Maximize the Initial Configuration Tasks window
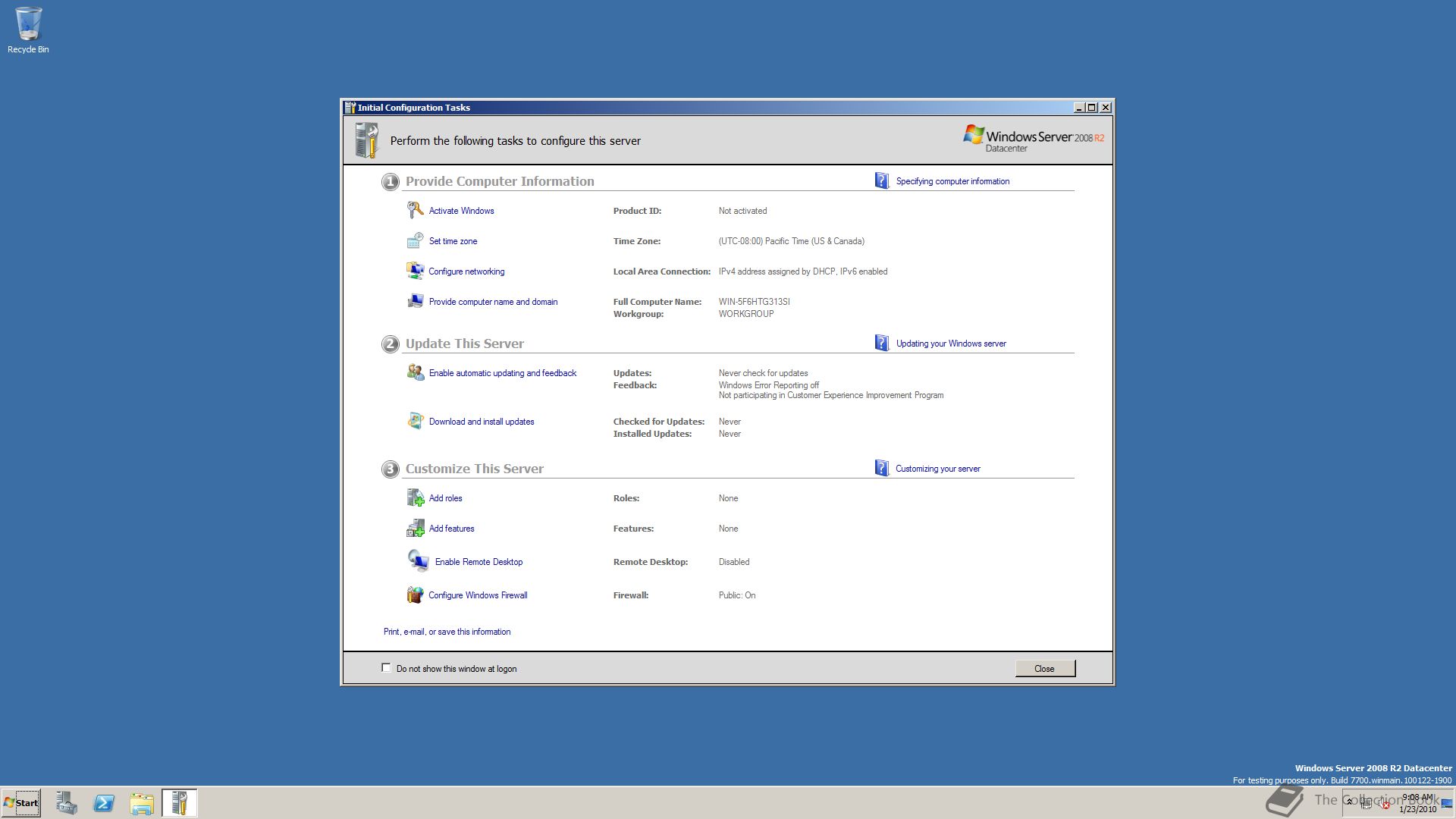The image size is (1456, 819). tap(1092, 108)
